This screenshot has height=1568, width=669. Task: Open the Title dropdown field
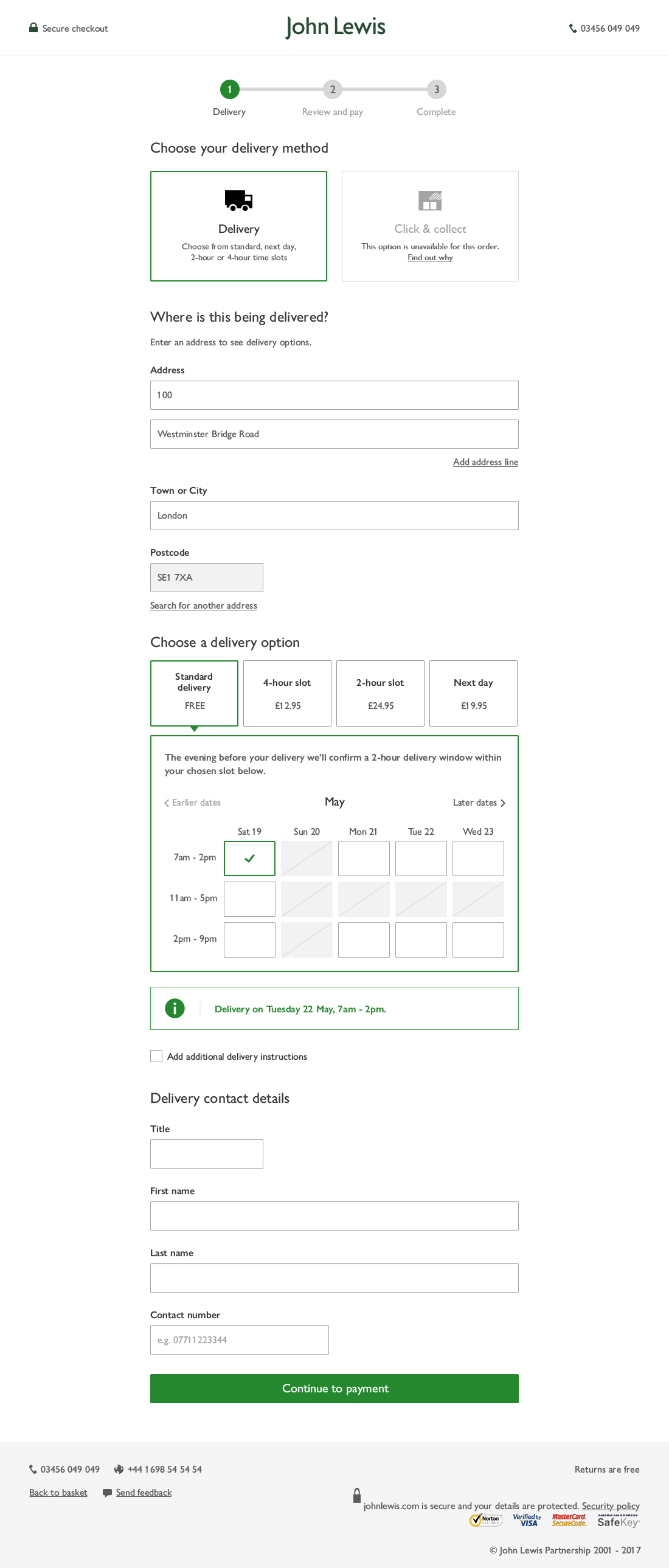click(206, 1153)
